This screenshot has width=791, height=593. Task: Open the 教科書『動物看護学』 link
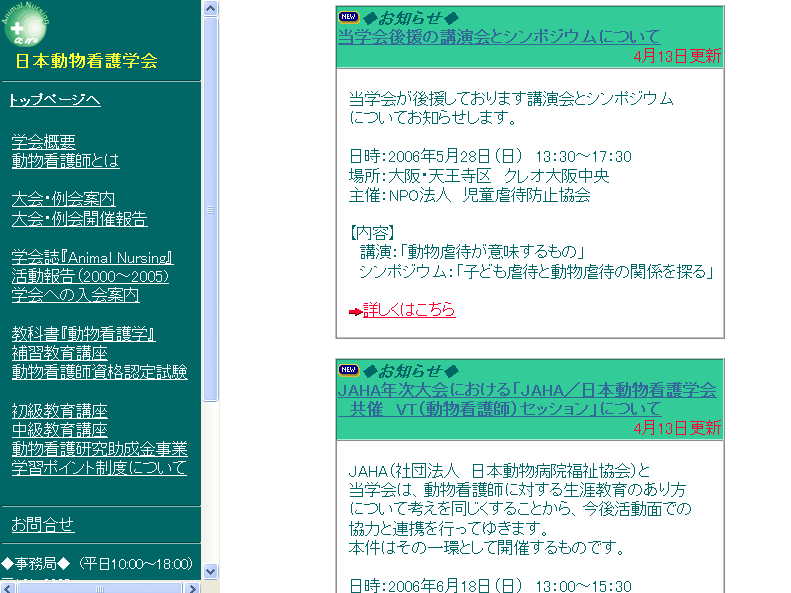point(84,334)
